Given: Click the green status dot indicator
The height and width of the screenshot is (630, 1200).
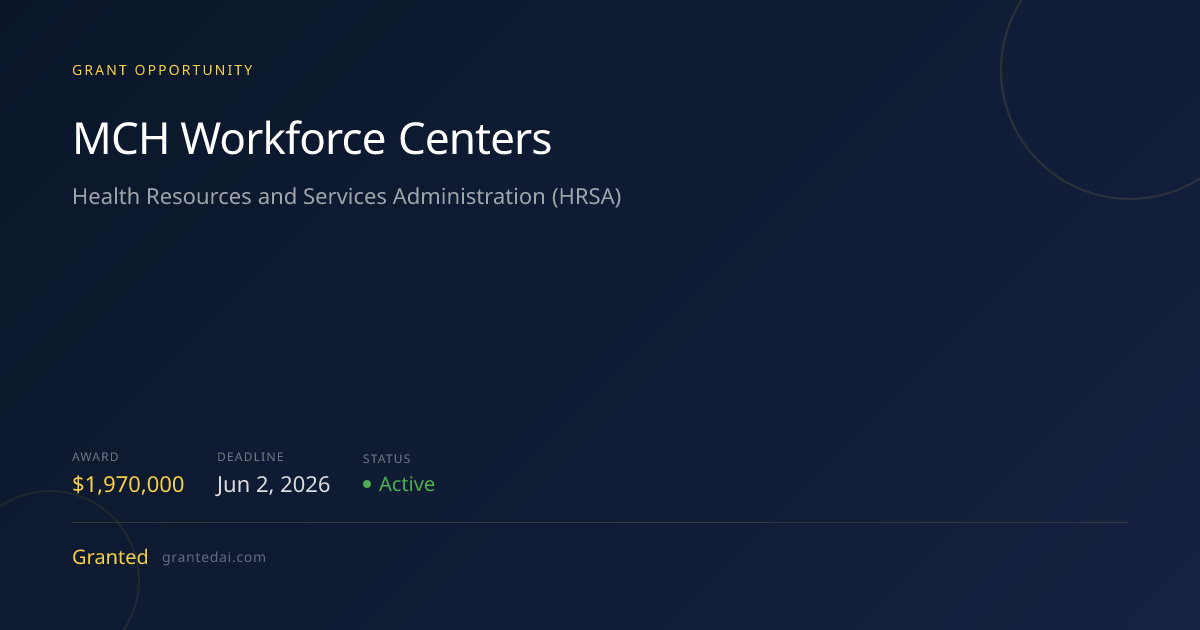Looking at the screenshot, I should point(367,484).
